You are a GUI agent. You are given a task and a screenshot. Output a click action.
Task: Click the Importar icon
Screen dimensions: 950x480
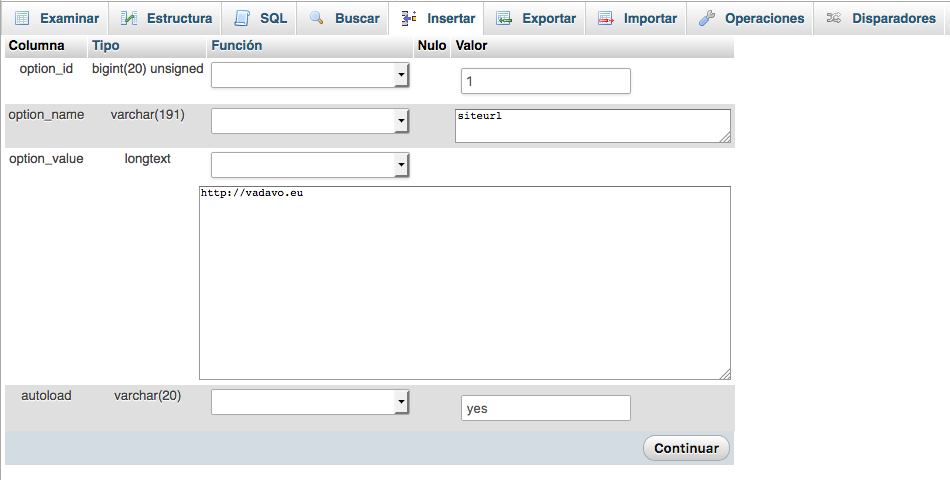point(606,18)
